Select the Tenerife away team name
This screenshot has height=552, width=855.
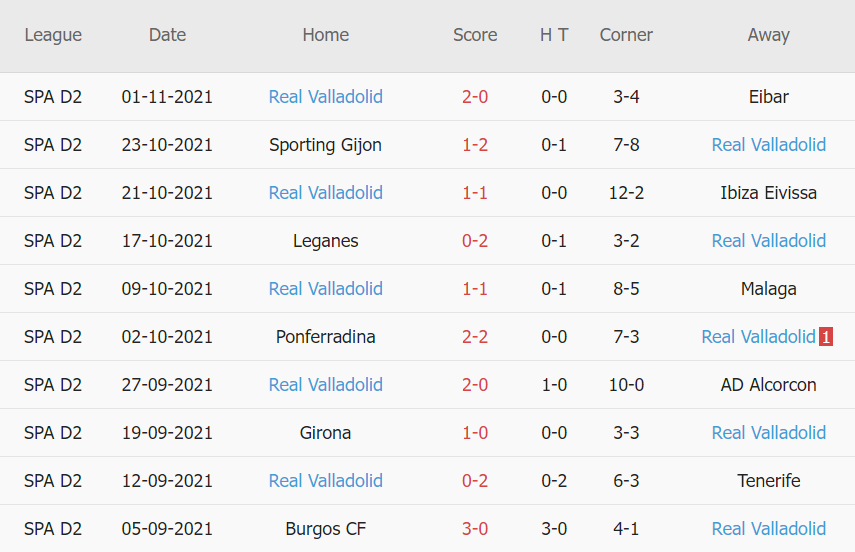click(768, 481)
